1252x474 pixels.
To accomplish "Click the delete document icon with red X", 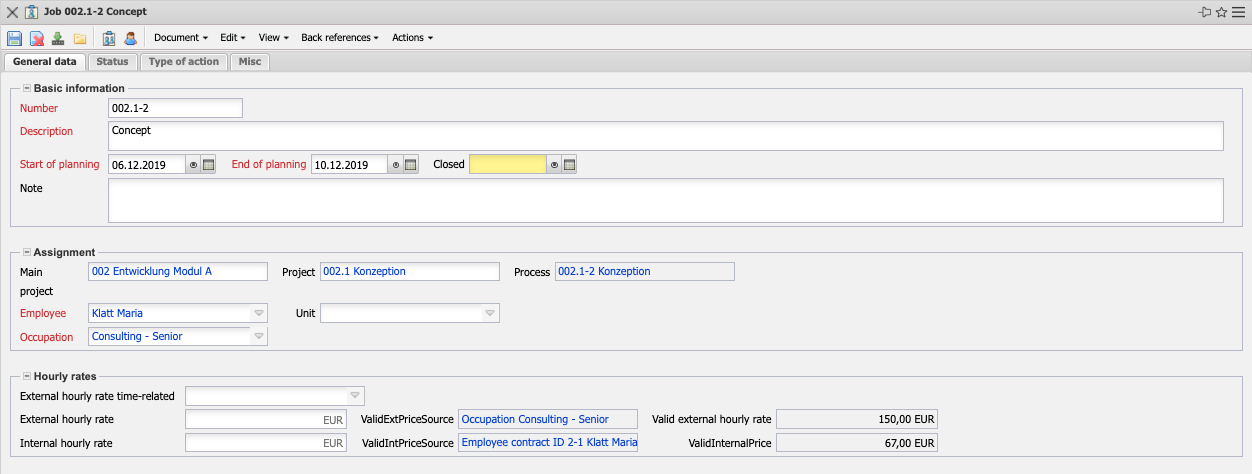I will pos(36,38).
